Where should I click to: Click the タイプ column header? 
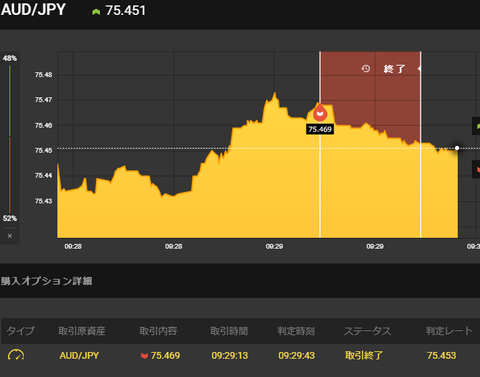20,331
